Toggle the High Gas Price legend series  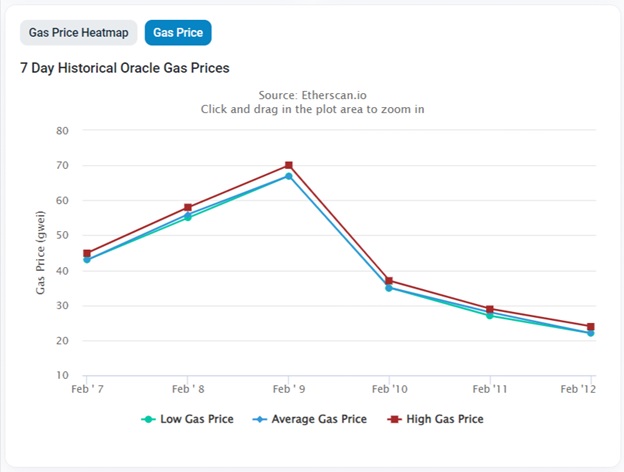[x=435, y=419]
